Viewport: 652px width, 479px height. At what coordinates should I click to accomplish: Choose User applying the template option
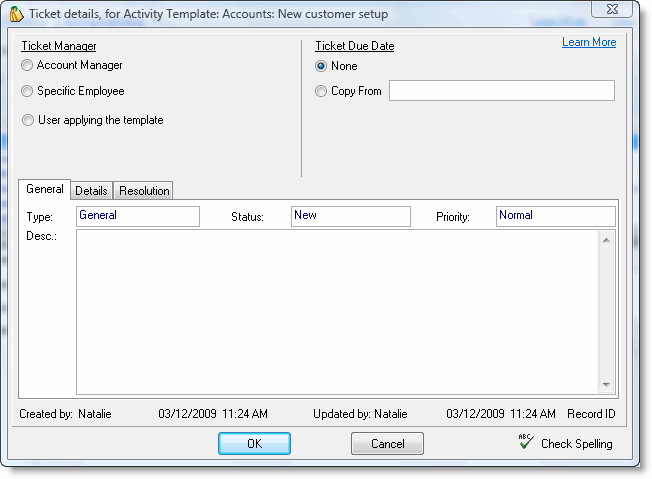click(x=27, y=121)
